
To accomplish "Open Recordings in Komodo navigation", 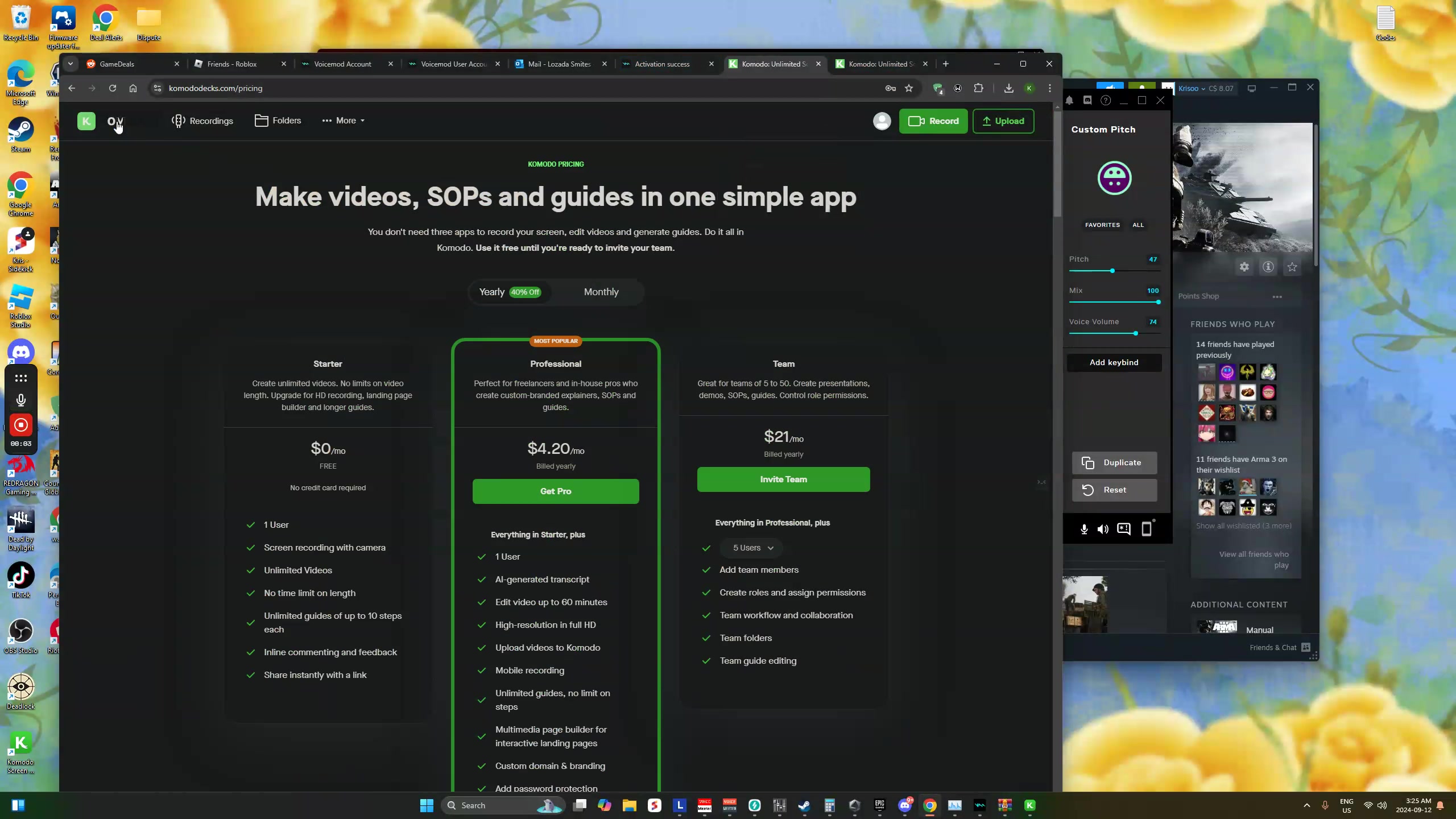I will pos(202,121).
